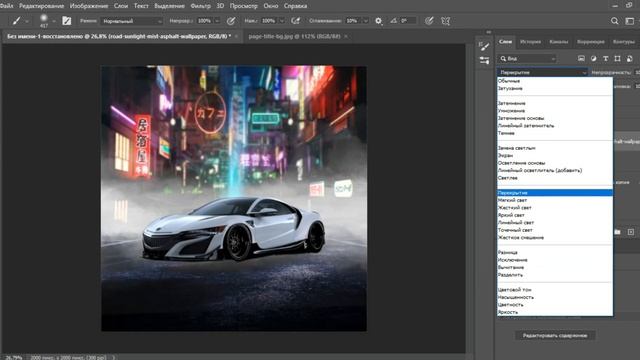Filter layers by pixel layers icon

tap(581, 59)
